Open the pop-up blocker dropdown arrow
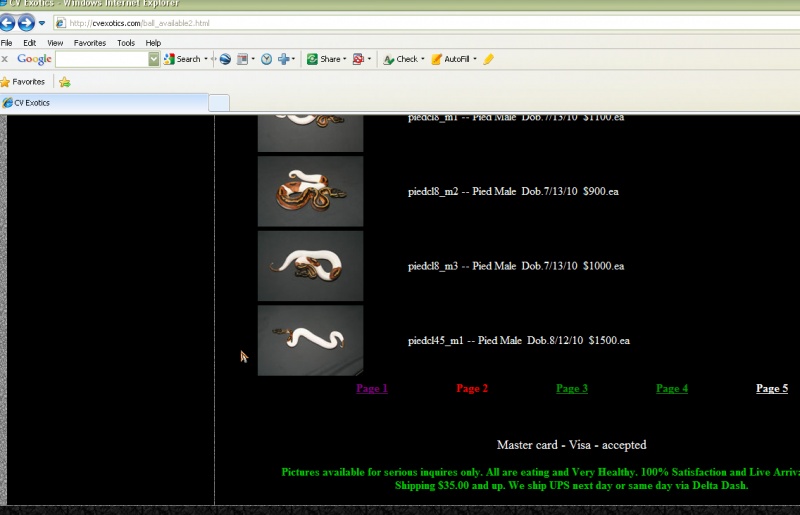Image resolution: width=800 pixels, height=515 pixels. [369, 59]
